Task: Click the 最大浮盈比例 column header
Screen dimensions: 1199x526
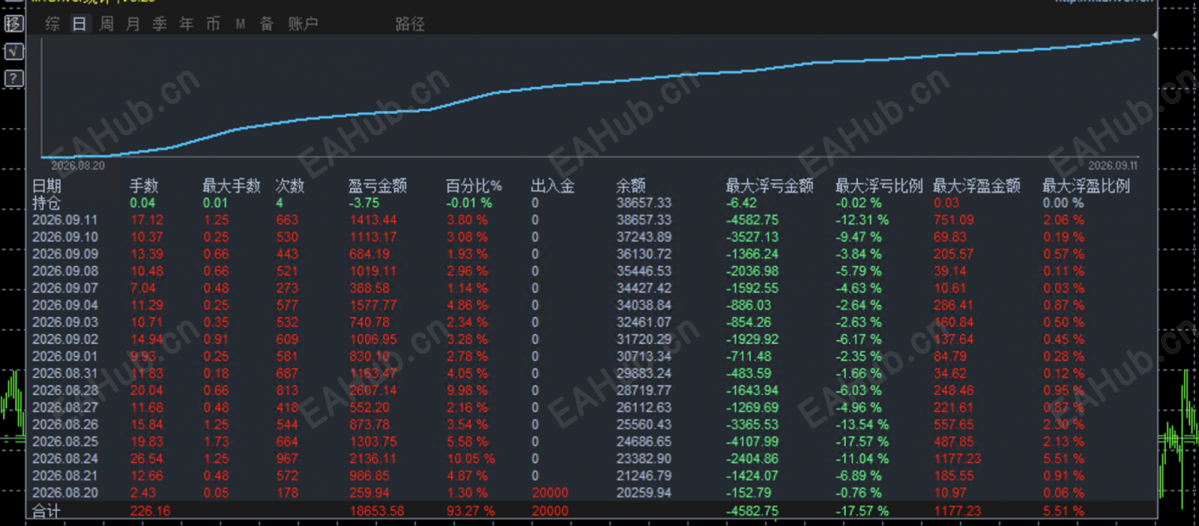Action: 1087,186
